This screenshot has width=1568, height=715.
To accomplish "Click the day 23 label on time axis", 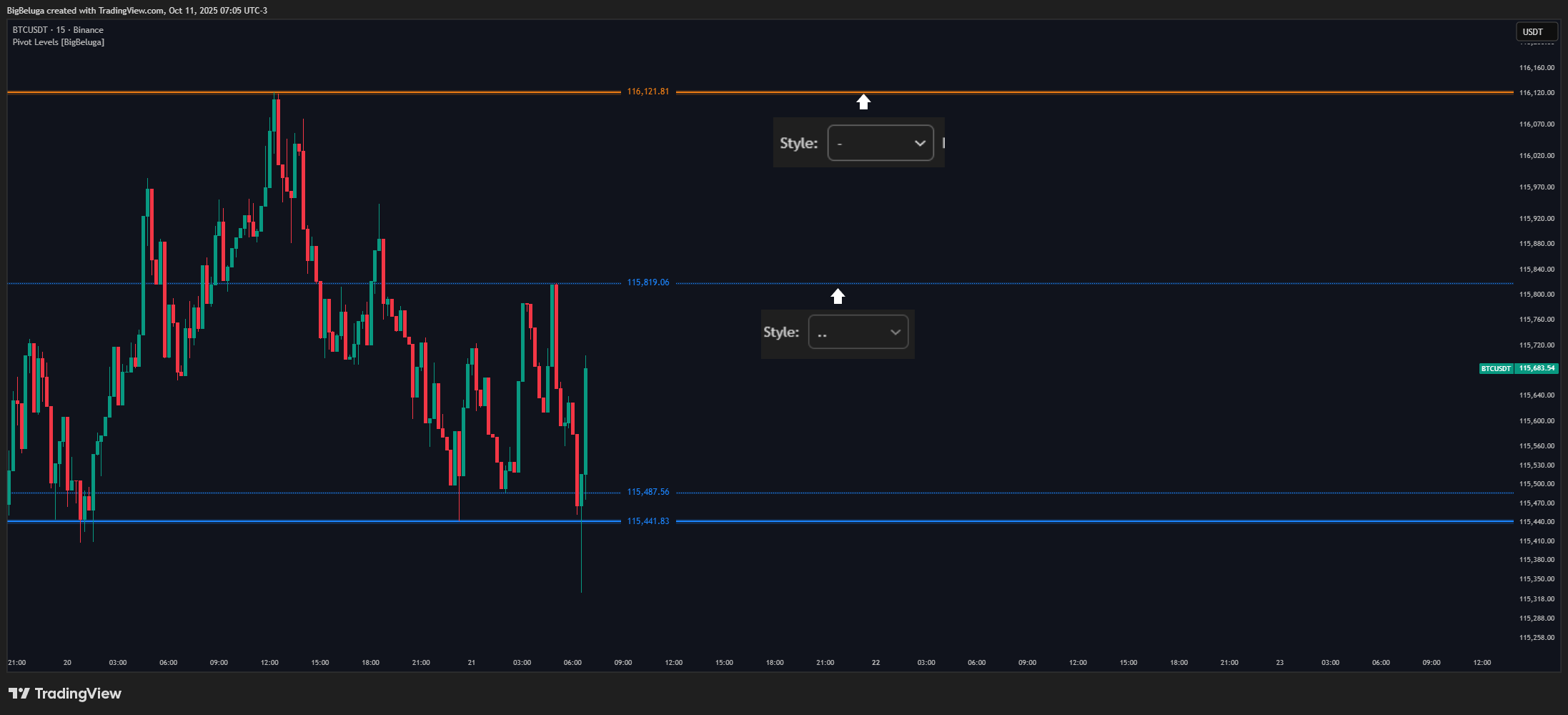I will (x=1279, y=663).
